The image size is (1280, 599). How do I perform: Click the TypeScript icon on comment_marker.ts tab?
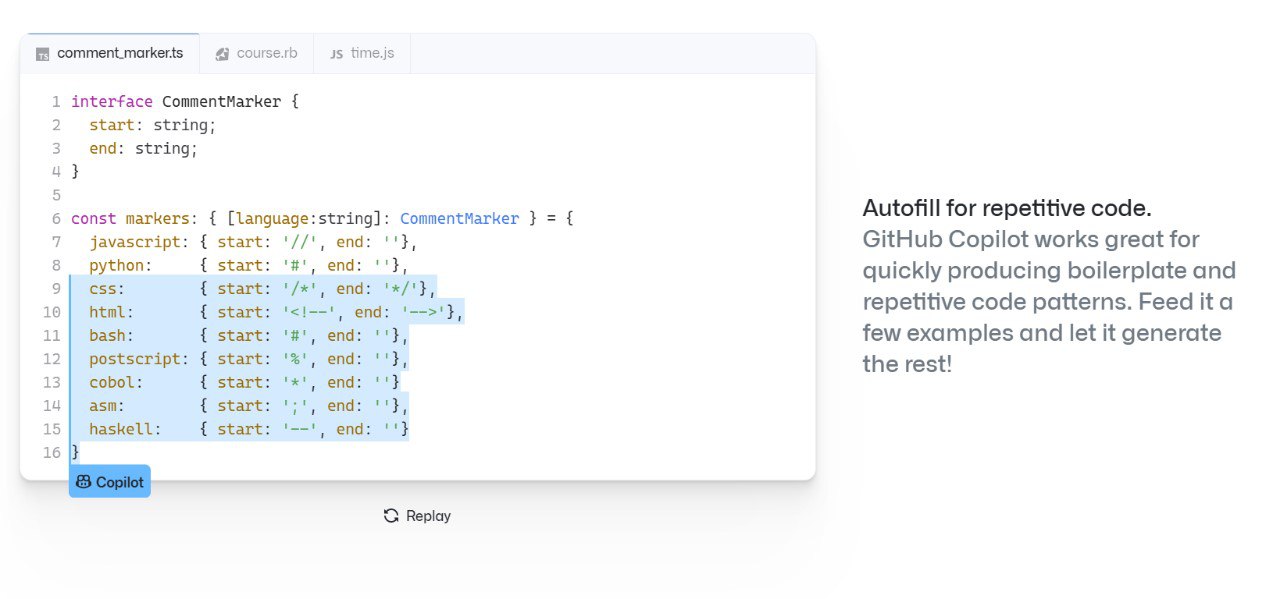point(42,54)
